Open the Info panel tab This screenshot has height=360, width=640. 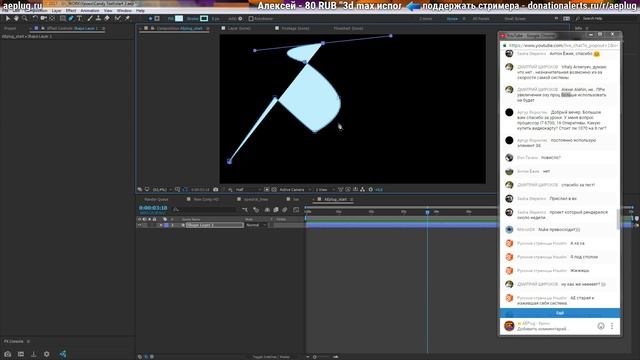point(578,29)
